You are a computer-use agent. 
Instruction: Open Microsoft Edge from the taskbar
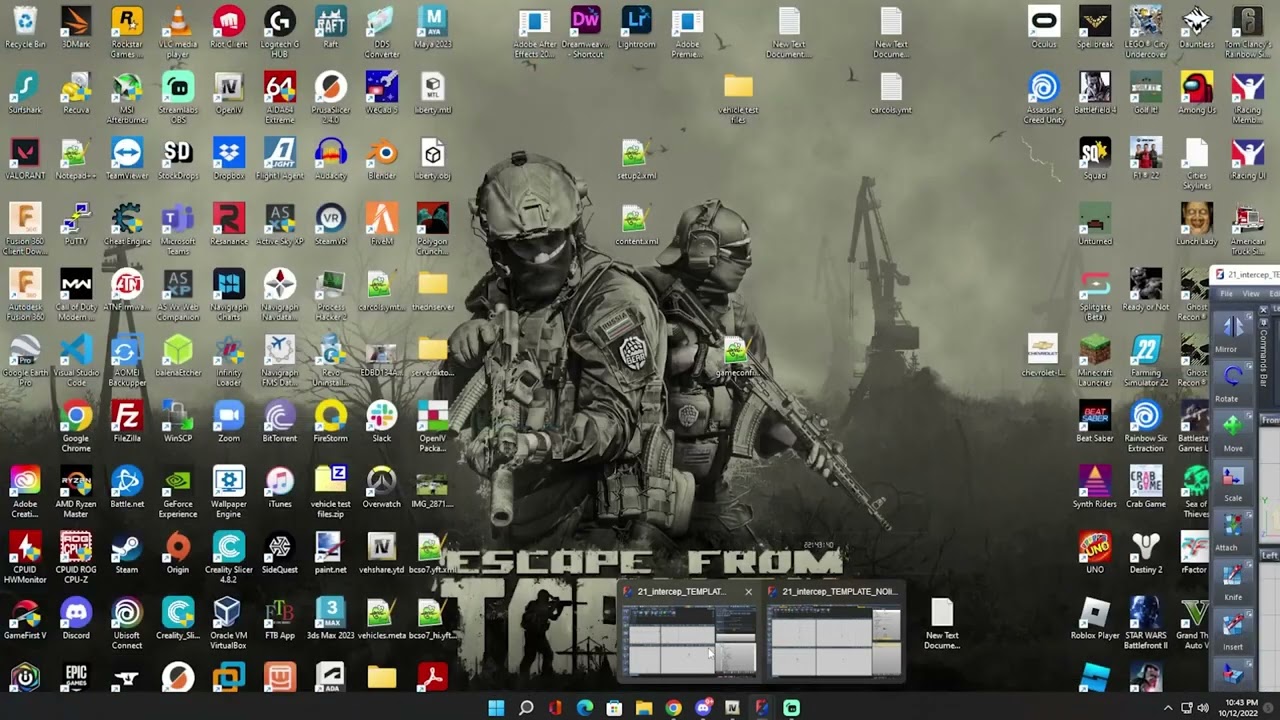click(x=585, y=708)
